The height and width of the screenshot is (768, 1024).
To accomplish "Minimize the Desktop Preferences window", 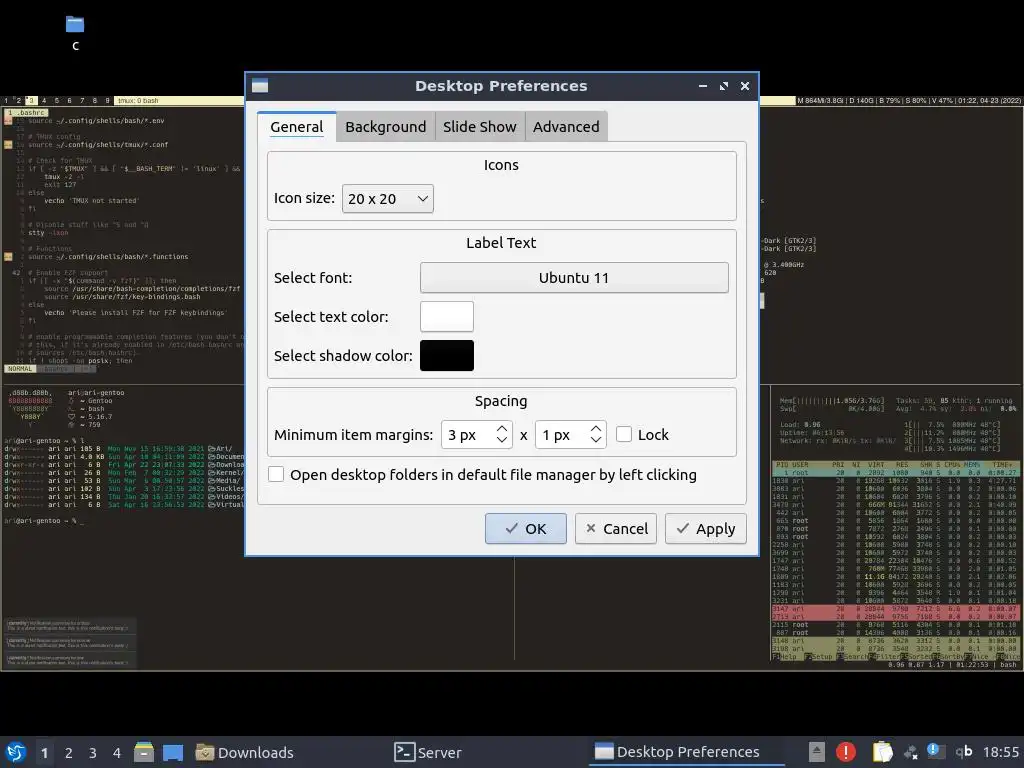I will [703, 86].
